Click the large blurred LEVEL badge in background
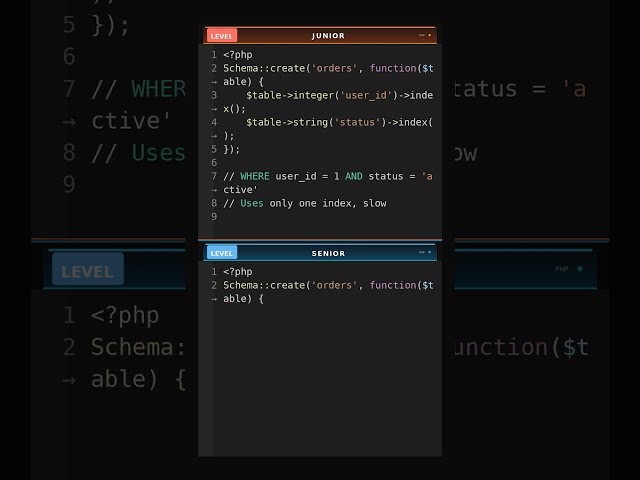Screen dimensions: 640x480 point(88,269)
